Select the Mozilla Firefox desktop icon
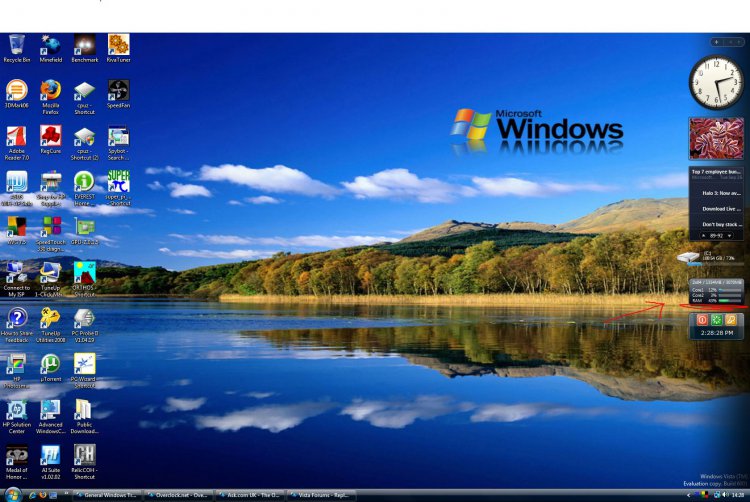The width and height of the screenshot is (750, 502). [51, 97]
